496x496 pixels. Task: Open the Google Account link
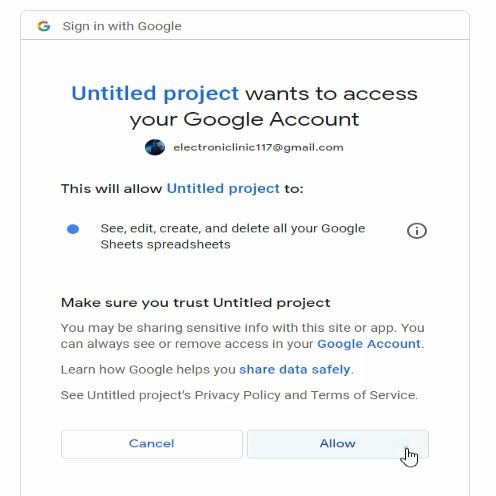pos(369,344)
